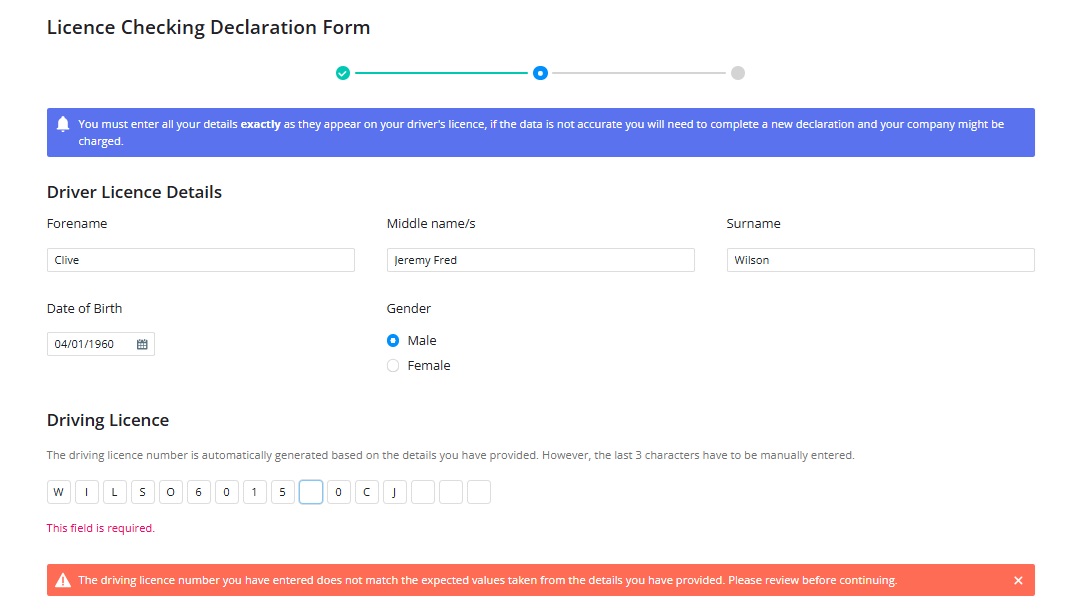Click the warning triangle in the red alert
Screen dimensions: 1090x615
tap(63, 580)
